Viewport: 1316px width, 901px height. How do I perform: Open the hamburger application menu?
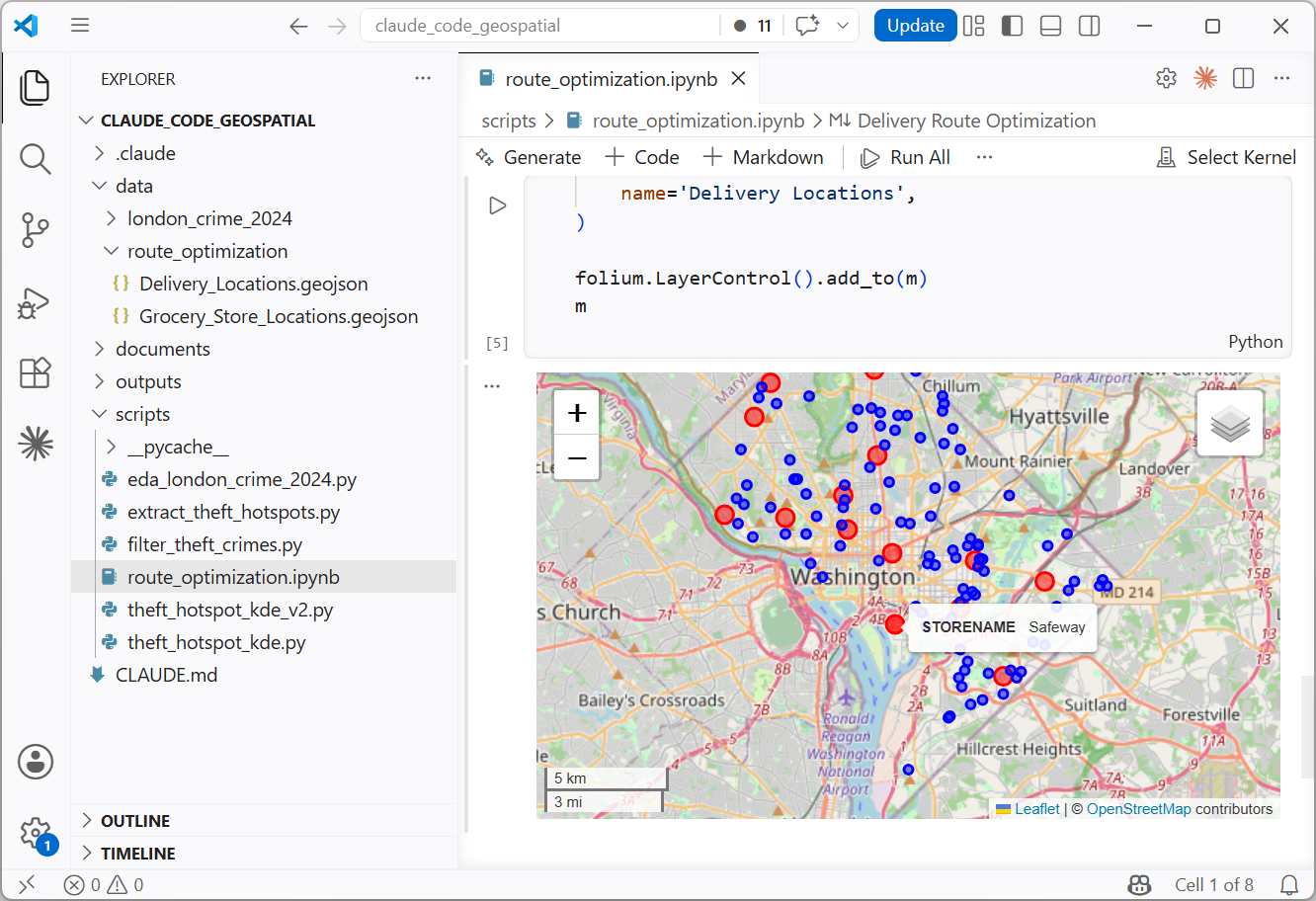[80, 26]
